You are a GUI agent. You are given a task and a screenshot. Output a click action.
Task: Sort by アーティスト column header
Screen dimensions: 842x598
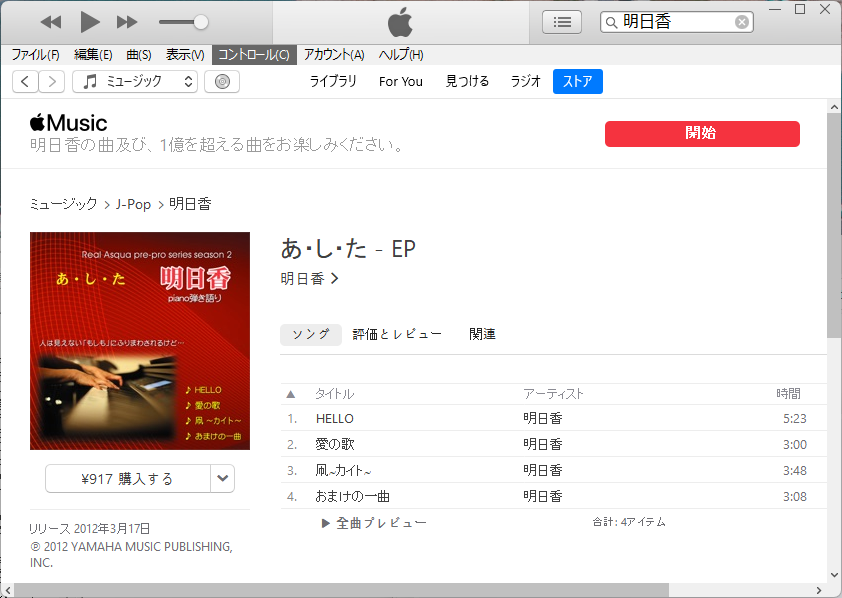click(x=553, y=394)
